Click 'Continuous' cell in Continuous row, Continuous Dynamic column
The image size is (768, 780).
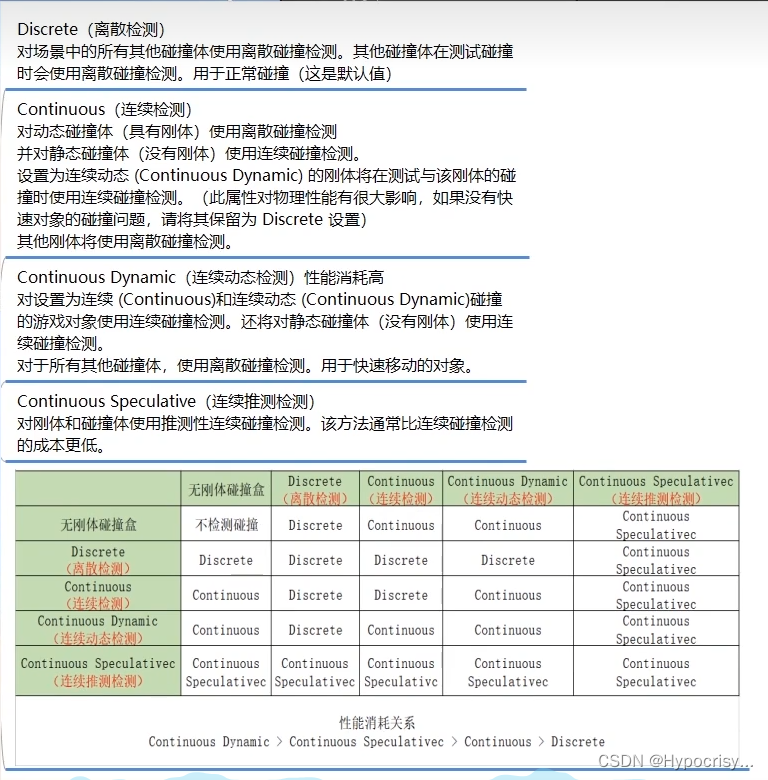click(508, 595)
